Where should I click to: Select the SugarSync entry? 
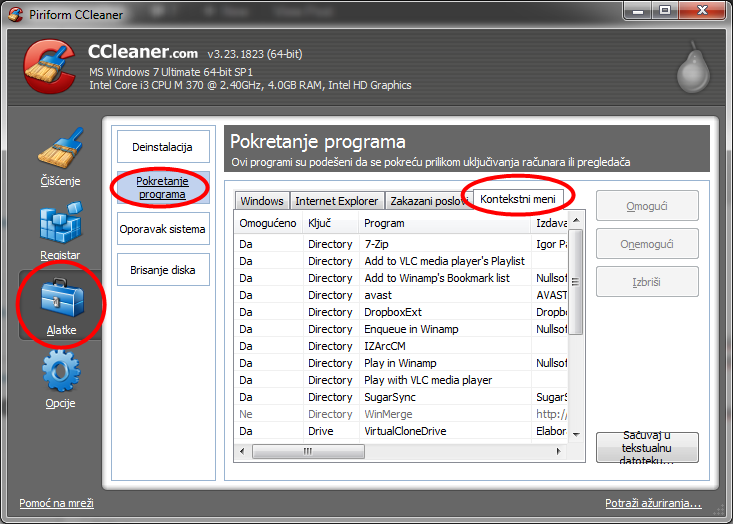click(401, 397)
